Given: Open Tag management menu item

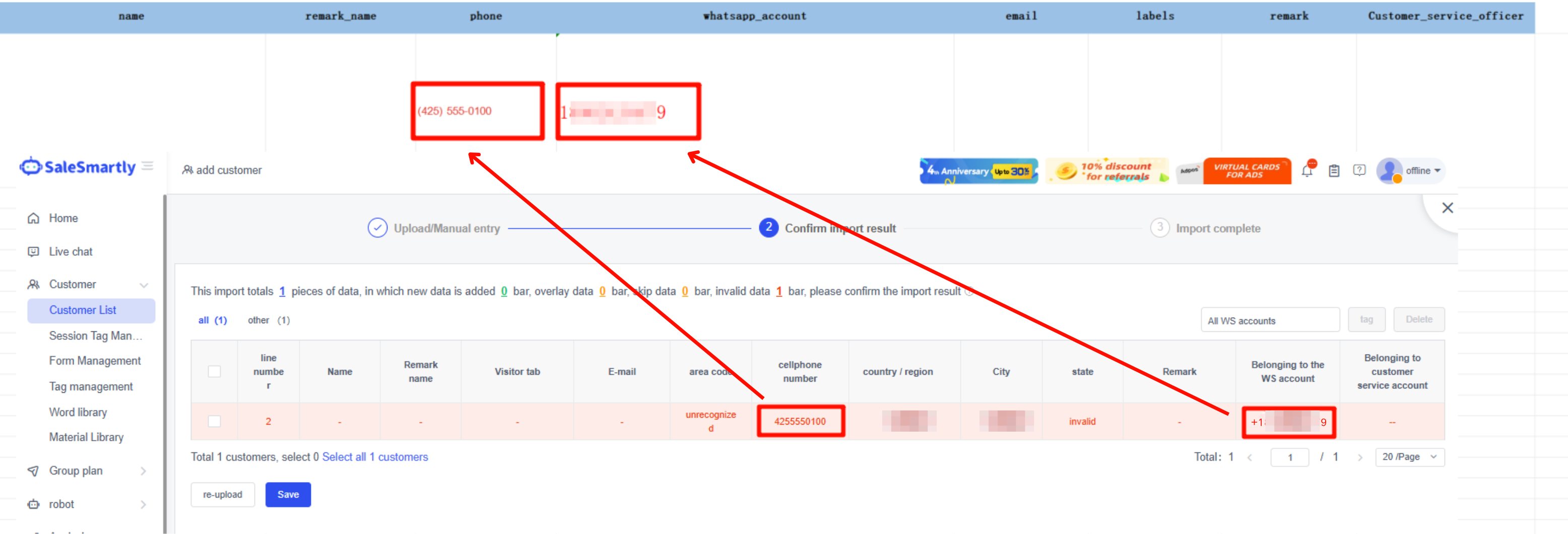Looking at the screenshot, I should coord(91,387).
